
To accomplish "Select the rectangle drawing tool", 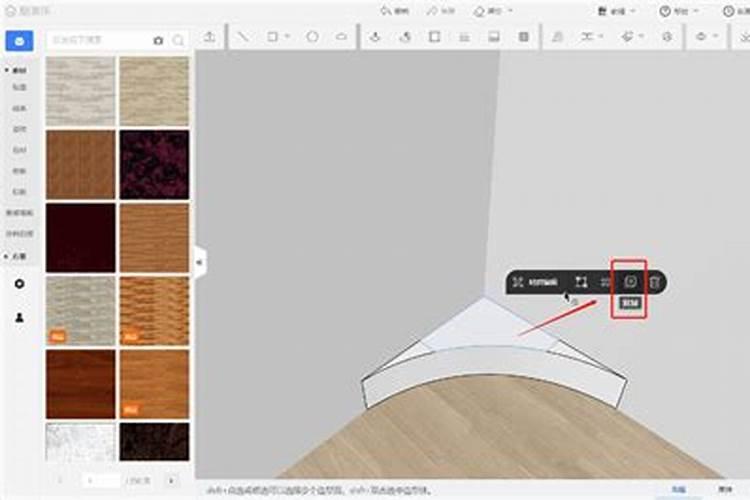I will pyautogui.click(x=272, y=36).
